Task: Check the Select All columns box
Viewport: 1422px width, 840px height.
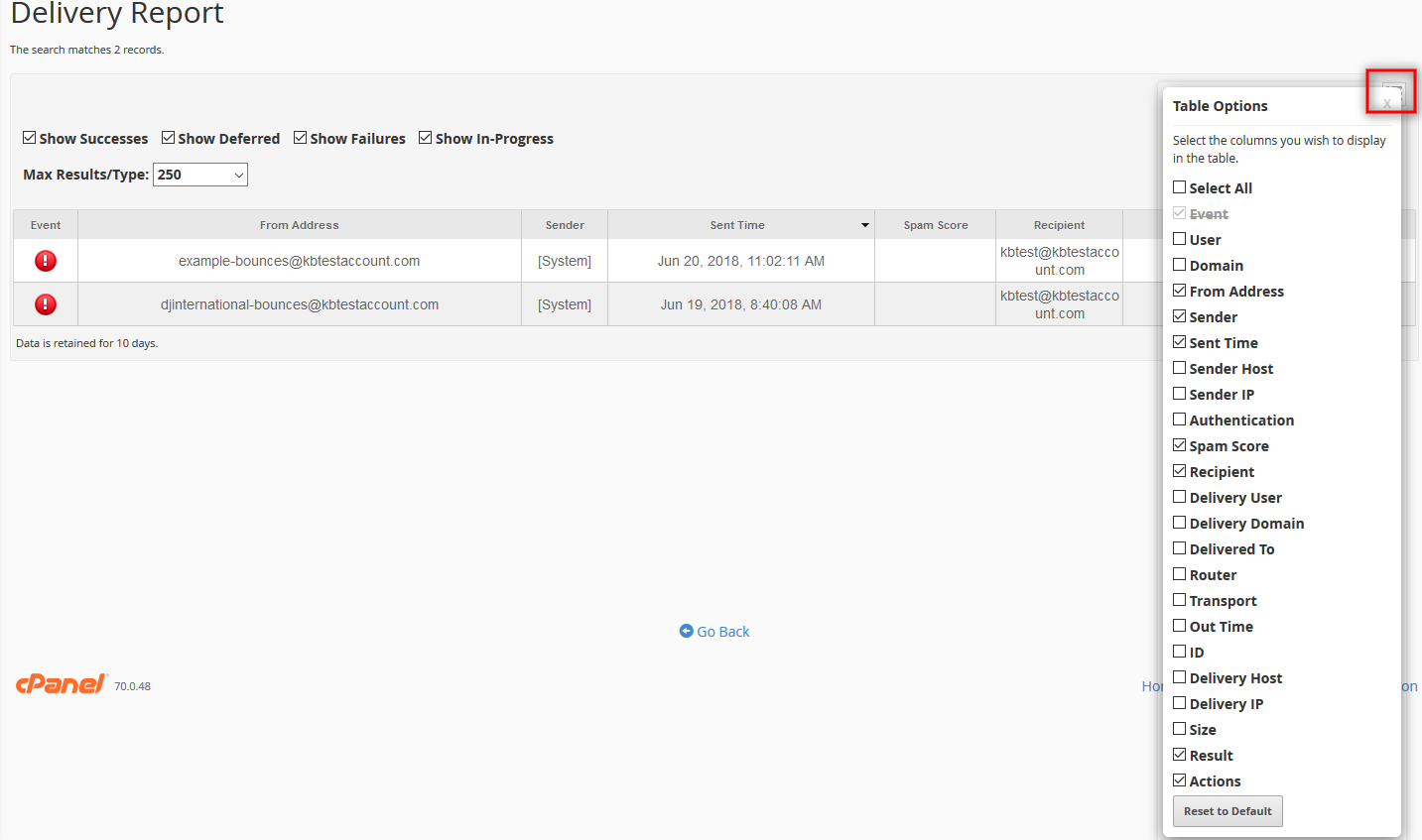Action: click(1180, 187)
